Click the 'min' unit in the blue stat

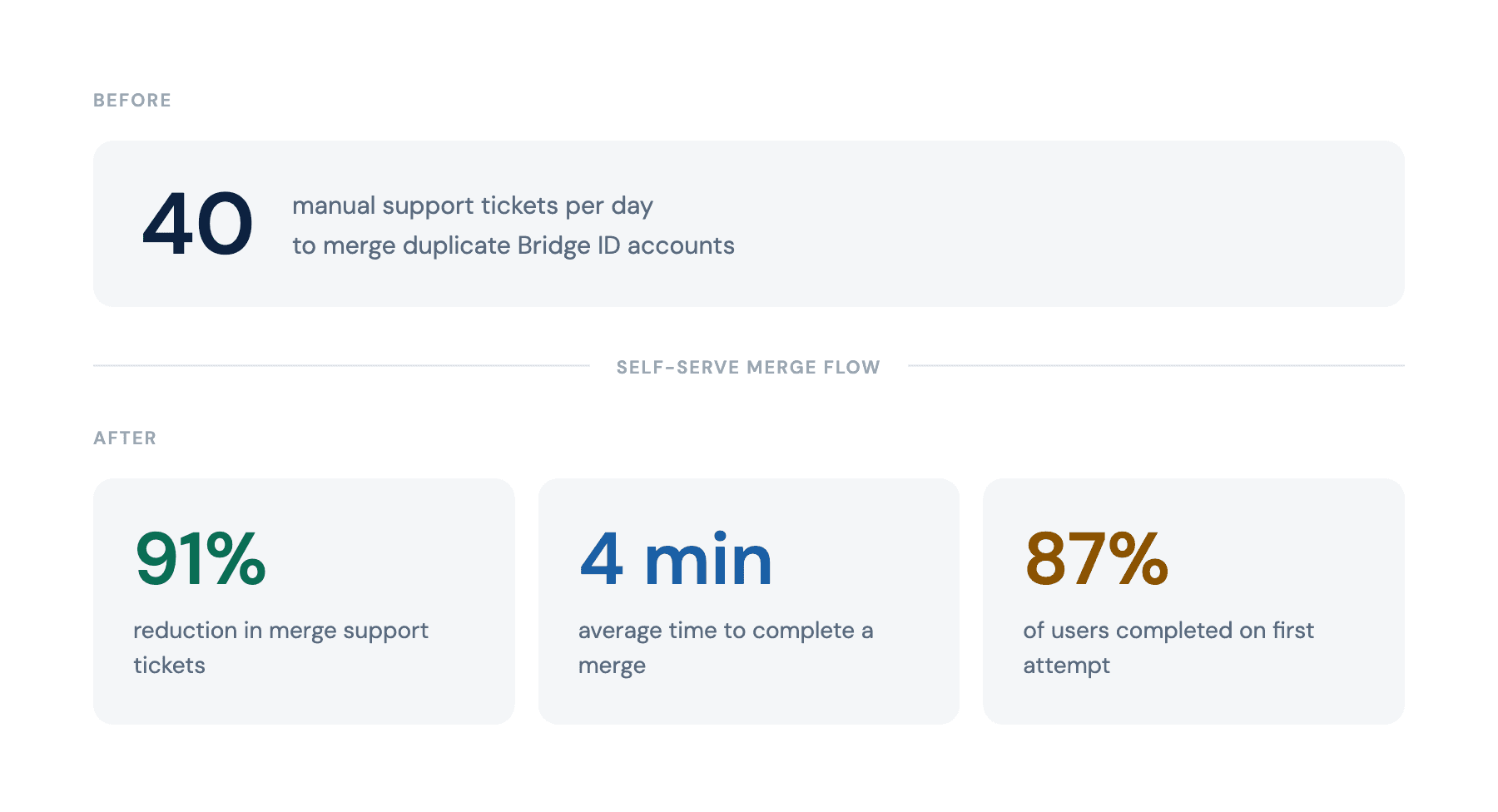point(708,559)
